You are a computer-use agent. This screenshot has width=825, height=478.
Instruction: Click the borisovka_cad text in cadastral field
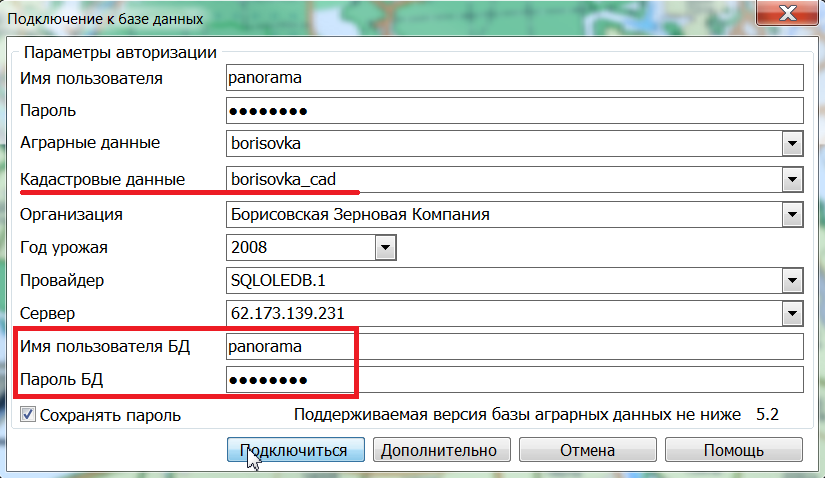click(x=283, y=179)
